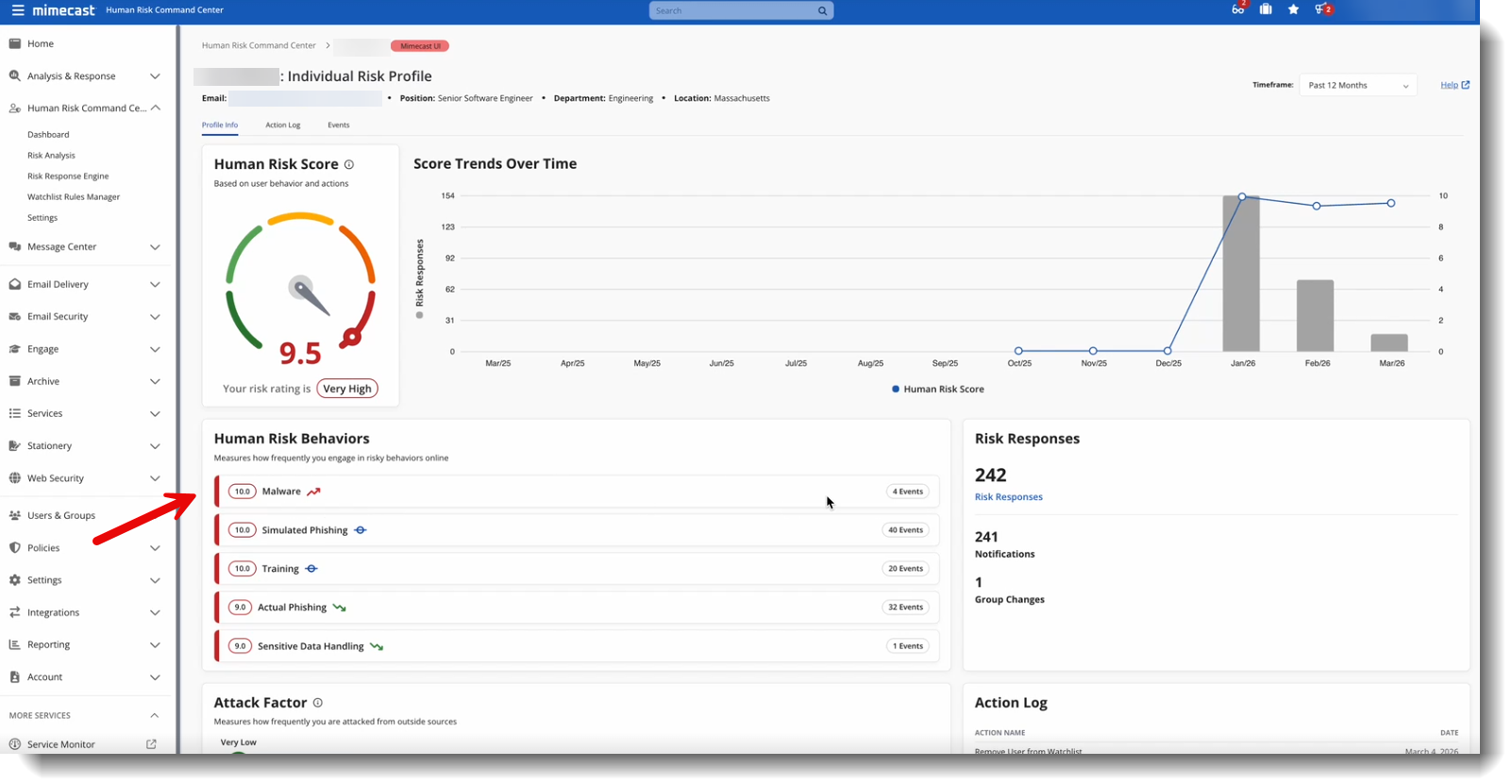This screenshot has height=784, width=1512.
Task: Collapse the Human Risk Command Center section
Action: (x=156, y=108)
